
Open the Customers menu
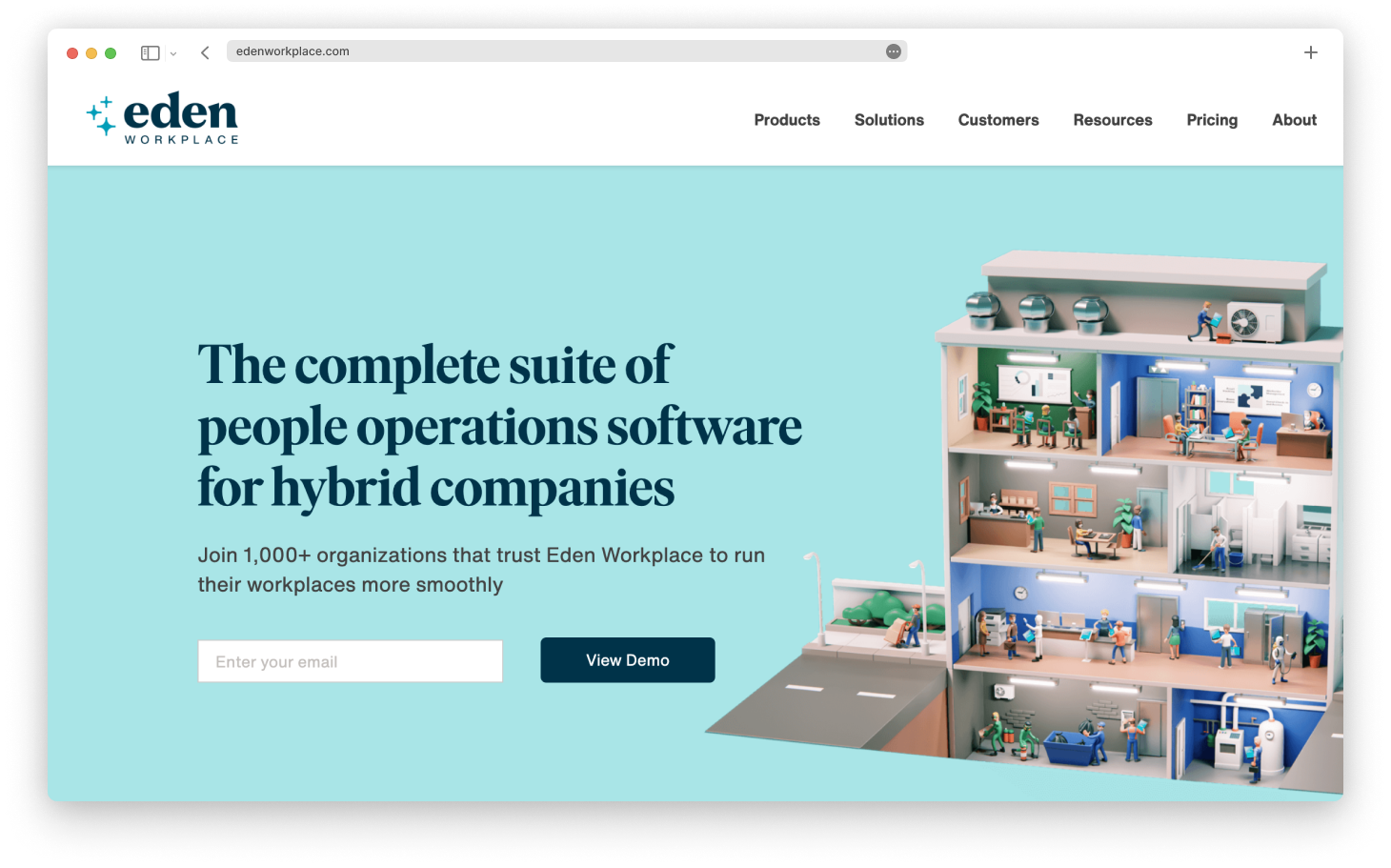(x=998, y=120)
